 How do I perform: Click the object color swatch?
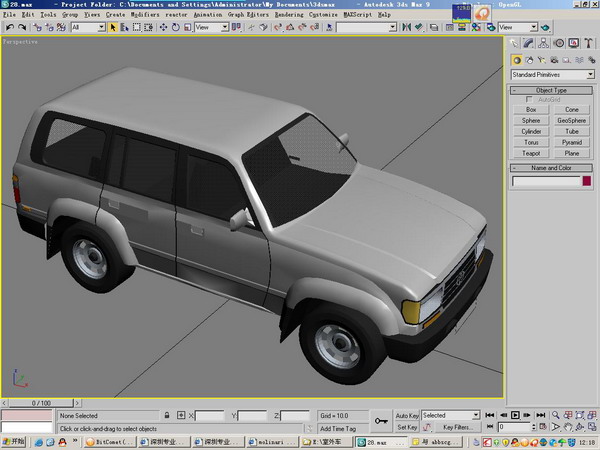[587, 181]
